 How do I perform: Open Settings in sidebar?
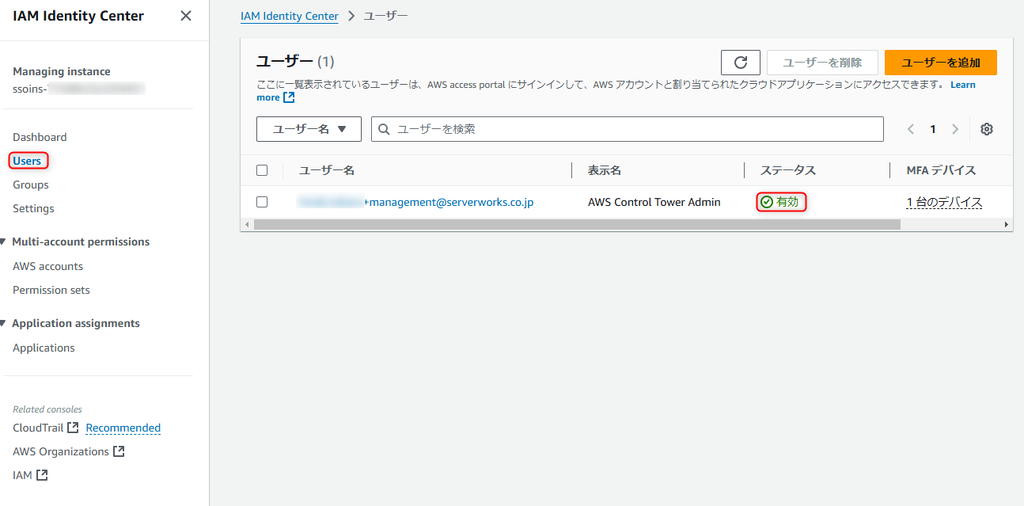tap(33, 208)
